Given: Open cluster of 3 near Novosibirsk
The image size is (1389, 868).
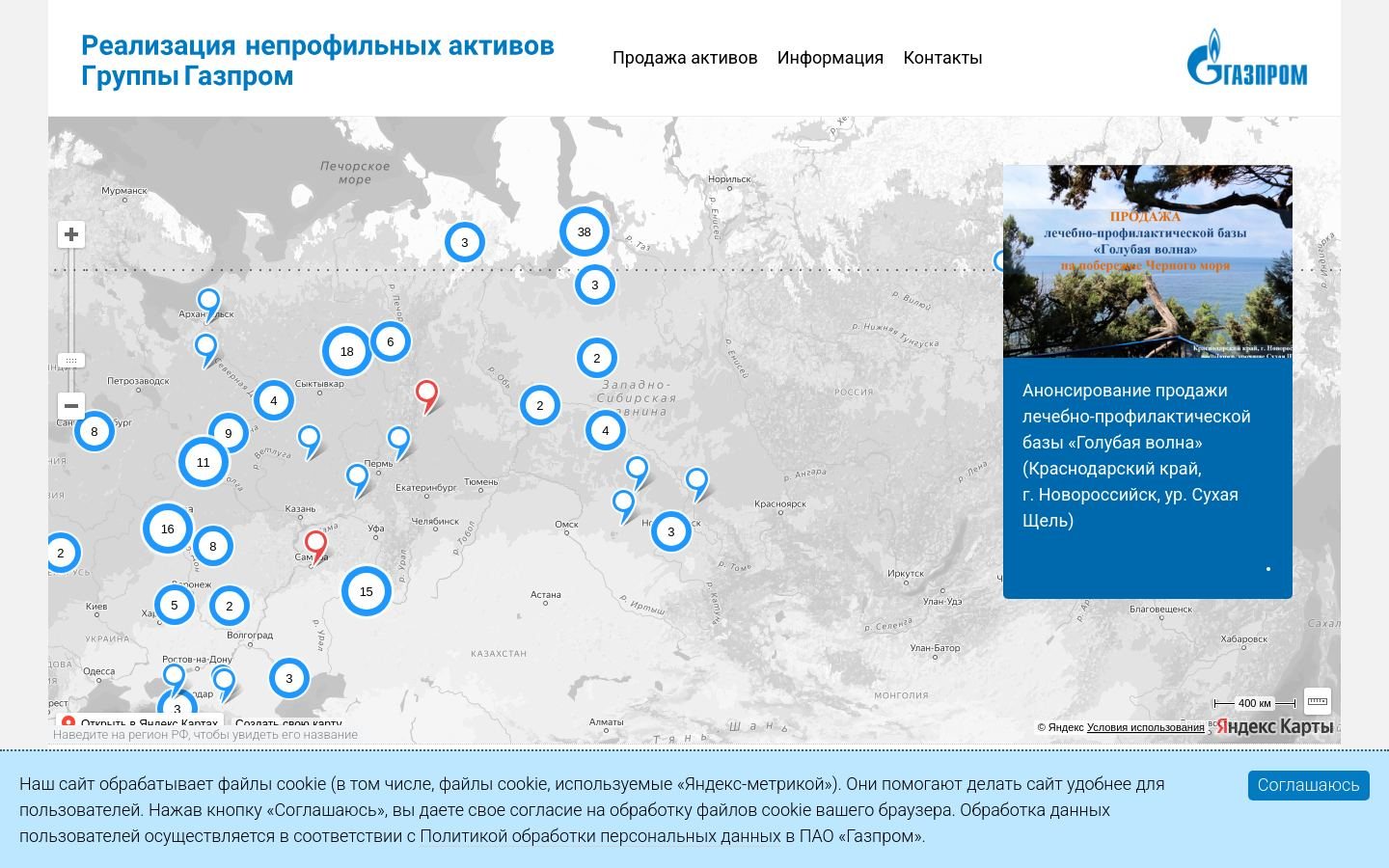Looking at the screenshot, I should [x=670, y=531].
